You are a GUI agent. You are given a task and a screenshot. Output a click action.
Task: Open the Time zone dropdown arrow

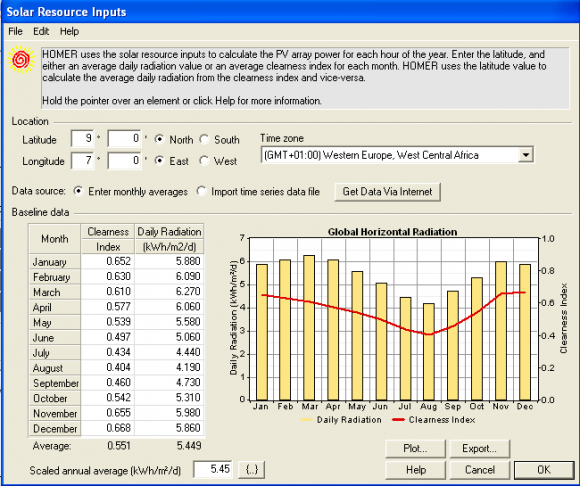(526, 155)
